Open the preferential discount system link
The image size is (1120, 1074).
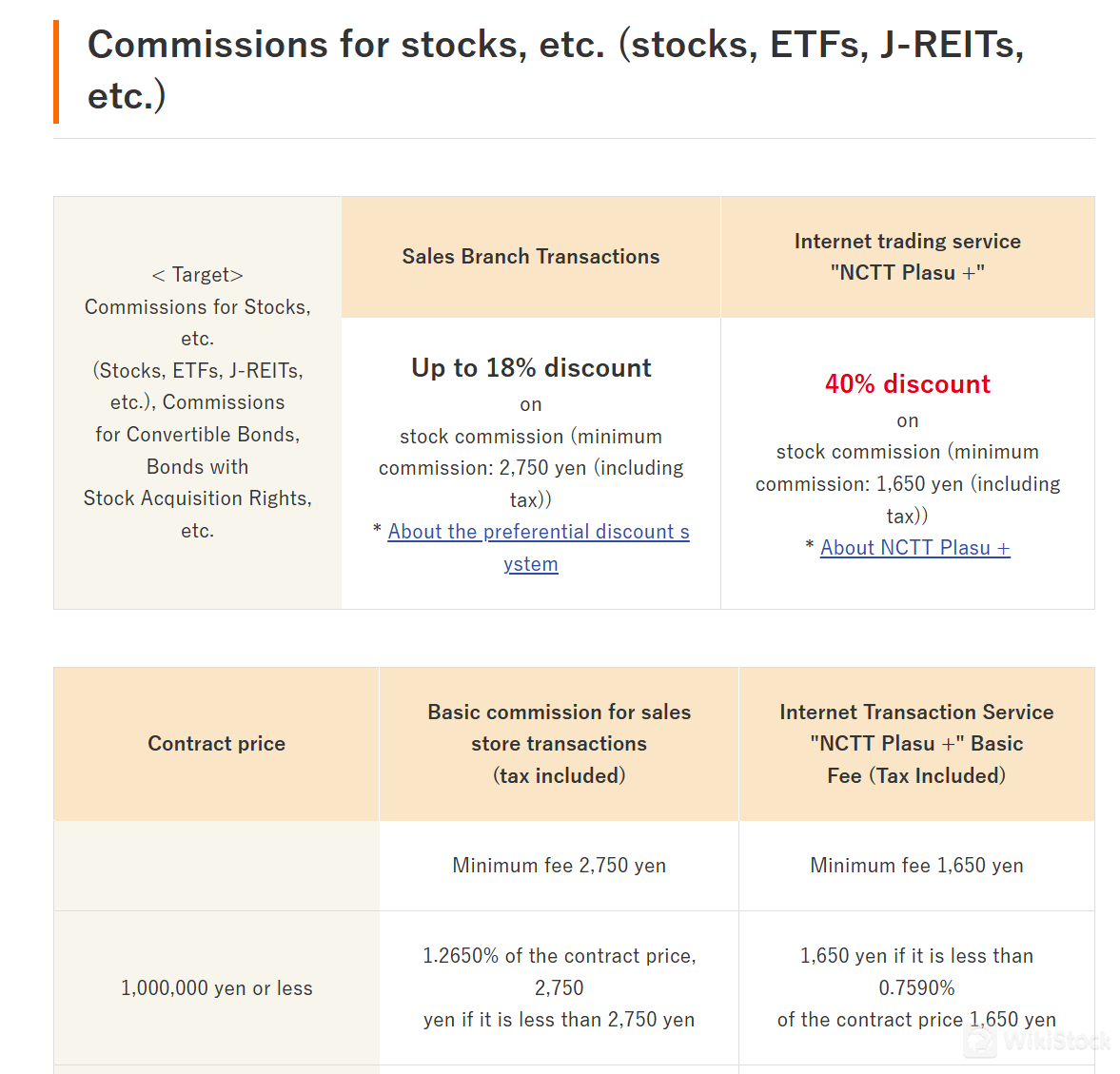pos(538,533)
